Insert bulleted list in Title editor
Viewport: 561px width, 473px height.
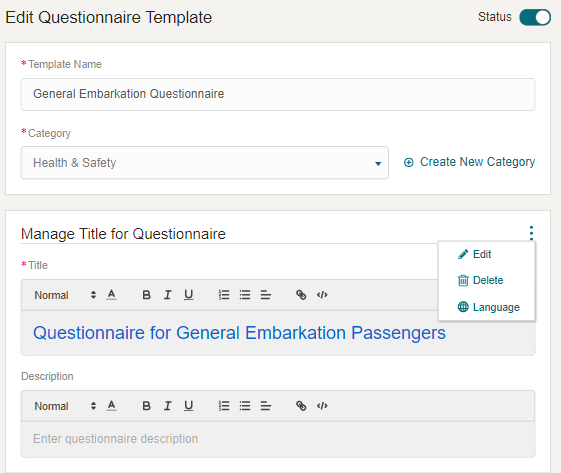click(245, 295)
